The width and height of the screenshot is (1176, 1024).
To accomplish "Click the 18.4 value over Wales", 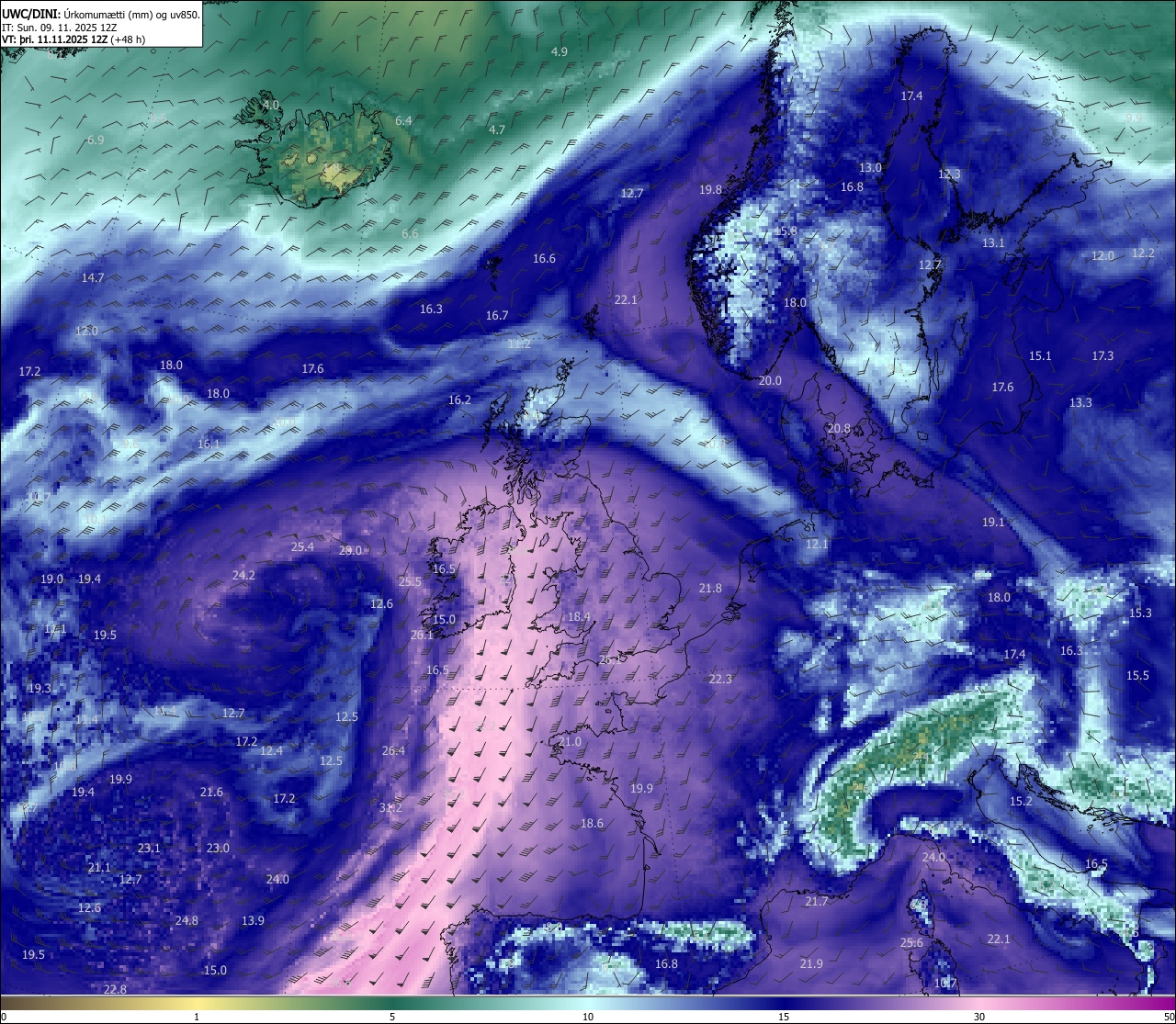I will [x=579, y=617].
